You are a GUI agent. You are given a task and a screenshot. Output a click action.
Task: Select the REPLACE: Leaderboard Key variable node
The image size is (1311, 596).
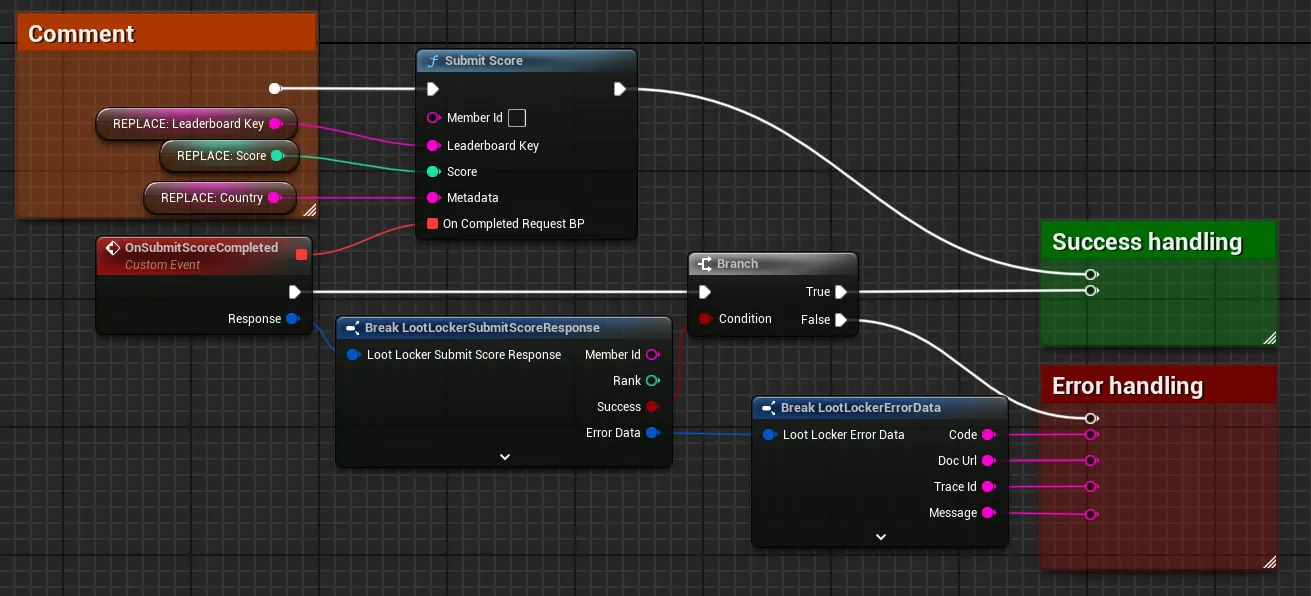[196, 124]
